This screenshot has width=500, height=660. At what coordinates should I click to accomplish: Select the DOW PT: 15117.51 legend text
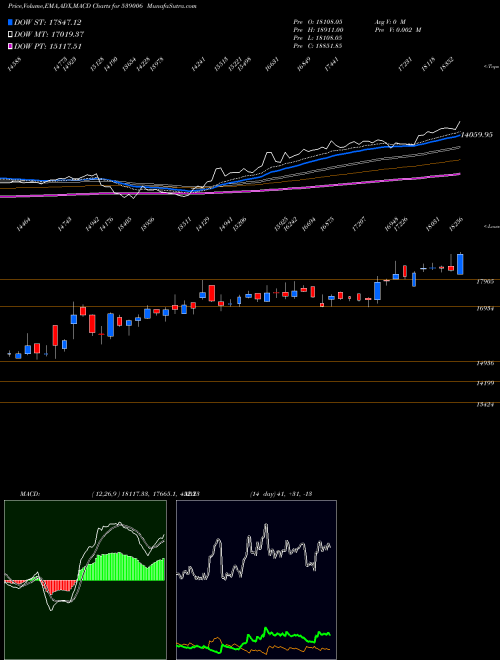point(48,46)
